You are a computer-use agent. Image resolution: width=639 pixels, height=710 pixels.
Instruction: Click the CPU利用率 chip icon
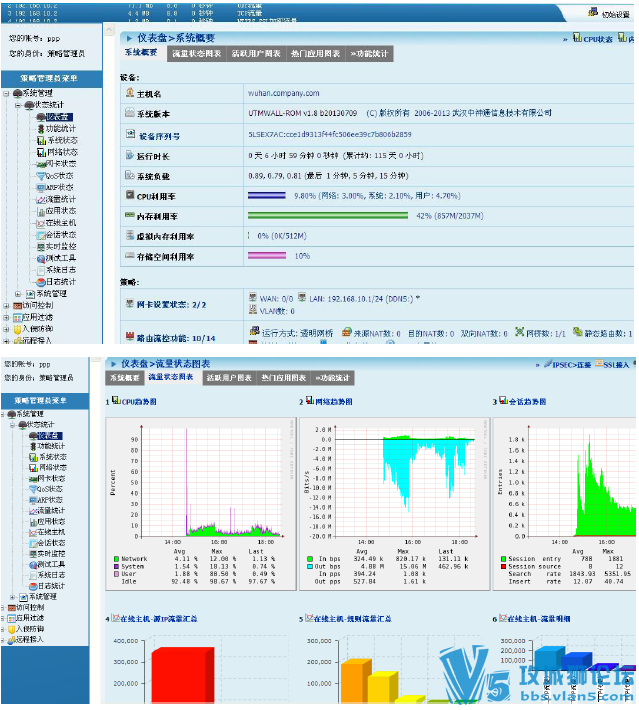[130, 195]
